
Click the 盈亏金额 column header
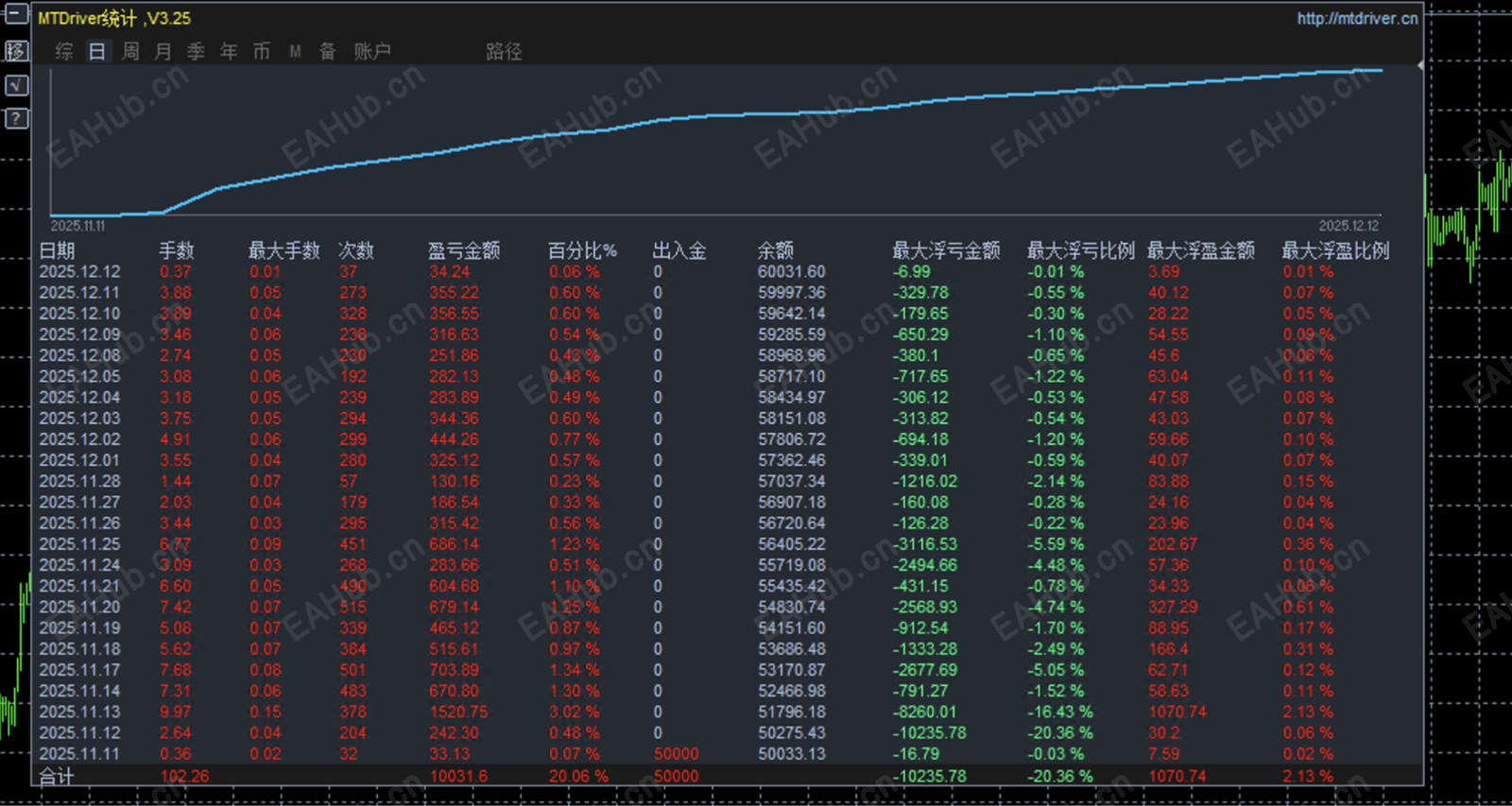click(x=464, y=250)
